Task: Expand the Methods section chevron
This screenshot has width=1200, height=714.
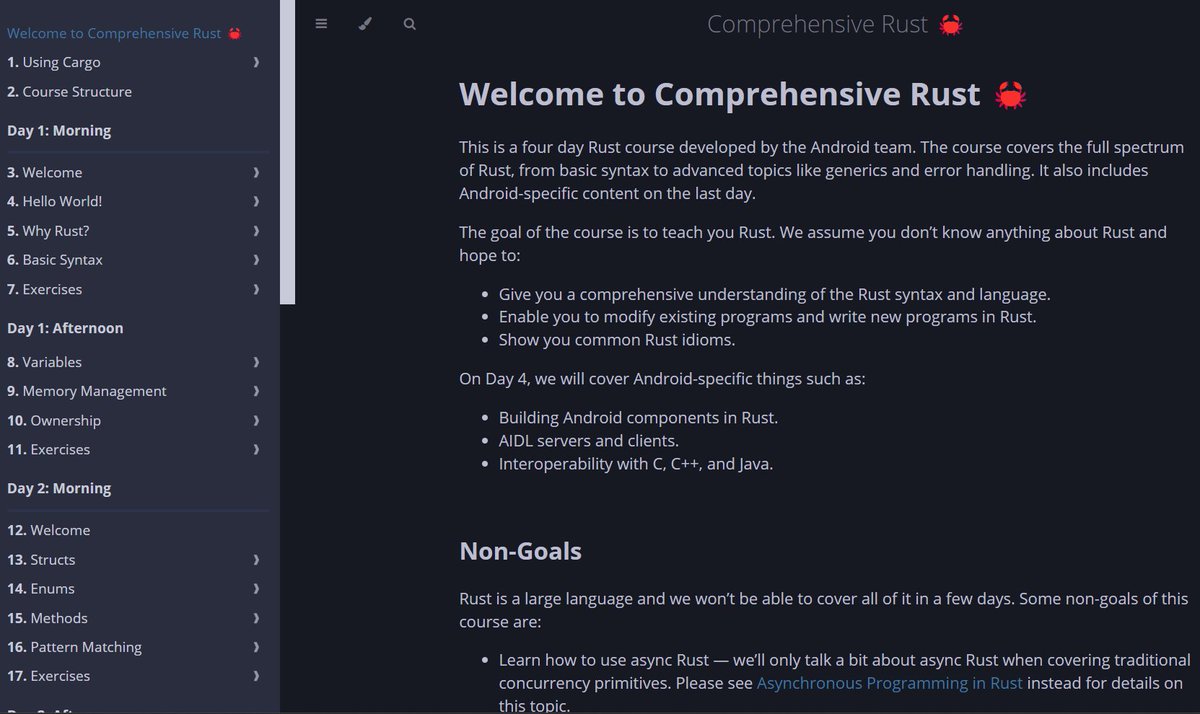Action: coord(256,618)
